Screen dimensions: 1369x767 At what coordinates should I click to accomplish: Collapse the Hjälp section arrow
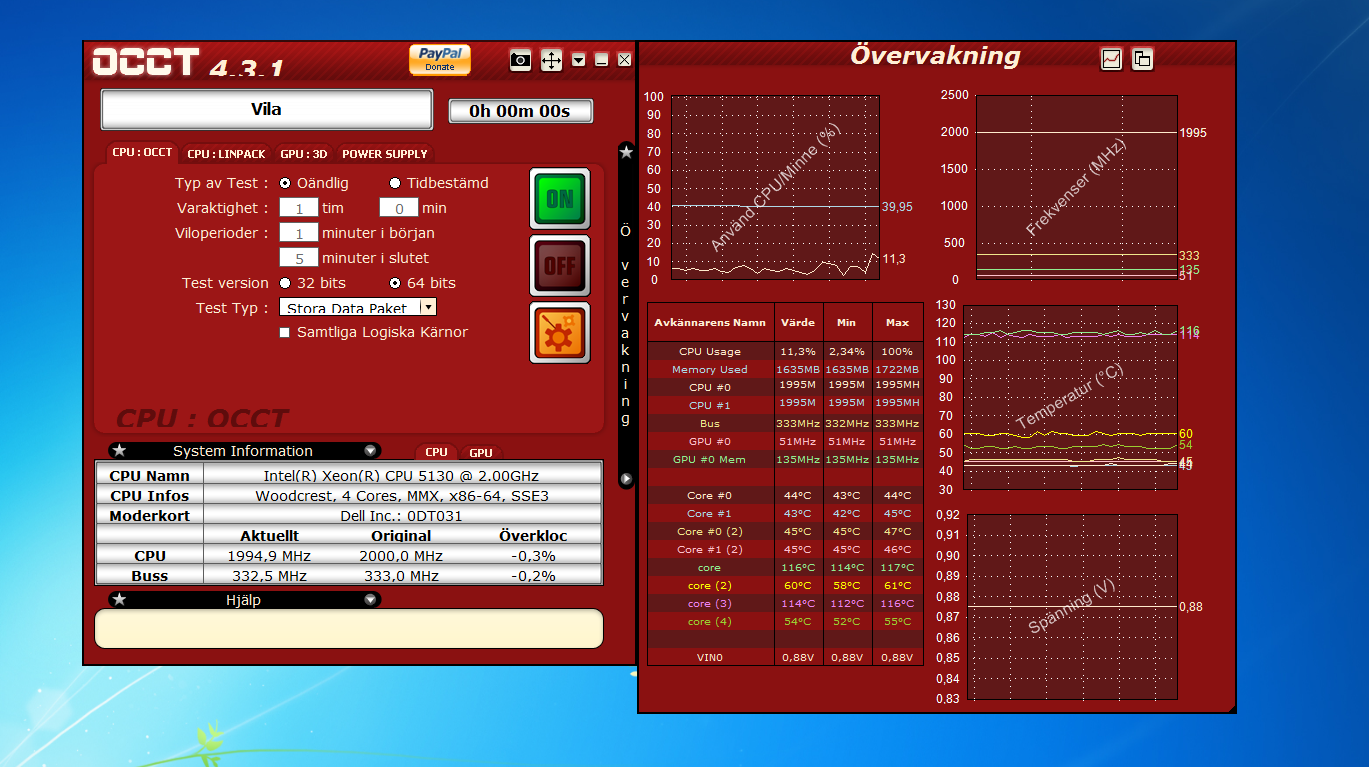(370, 600)
